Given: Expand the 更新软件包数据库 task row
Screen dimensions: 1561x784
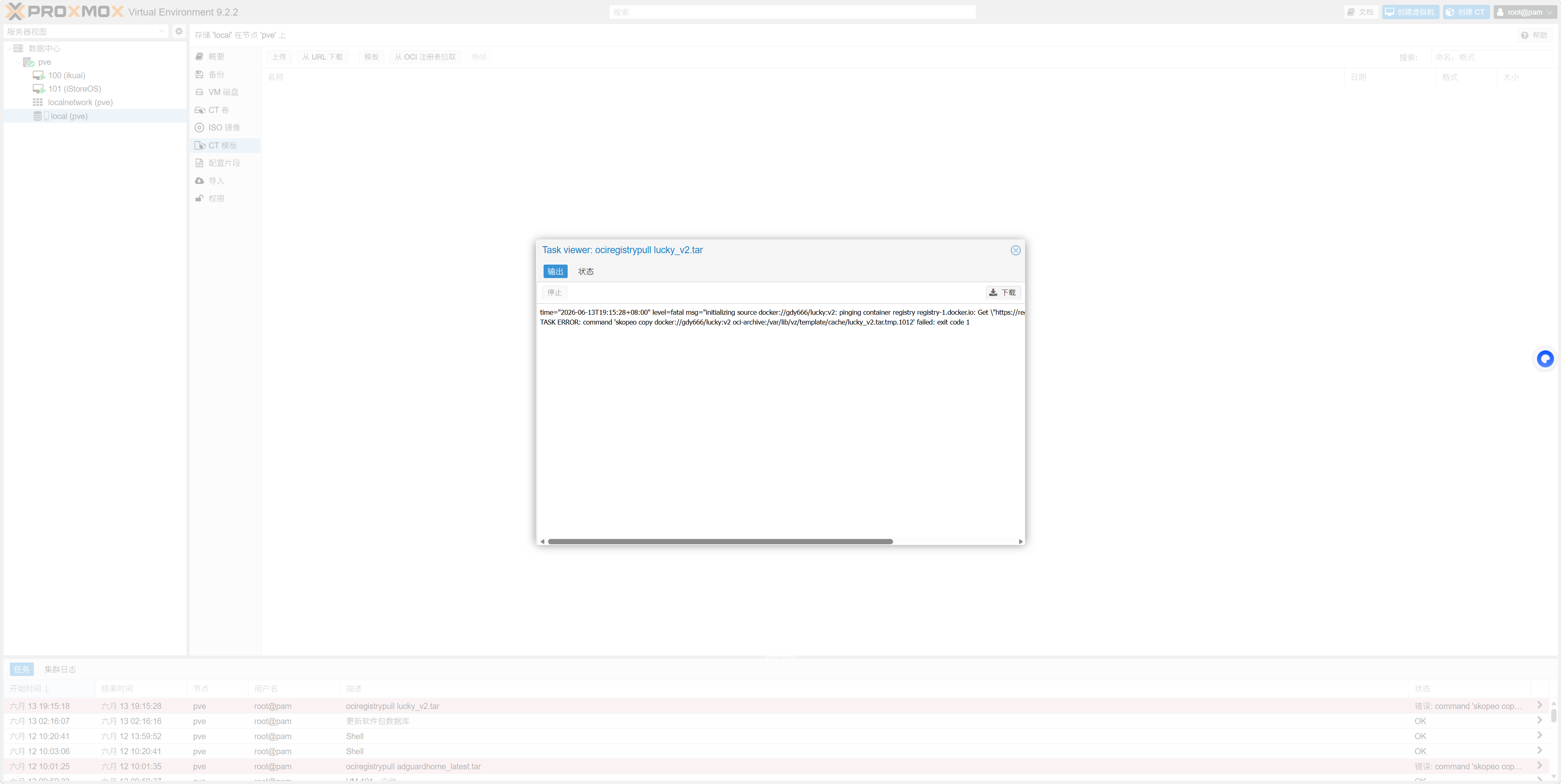Looking at the screenshot, I should [1539, 720].
